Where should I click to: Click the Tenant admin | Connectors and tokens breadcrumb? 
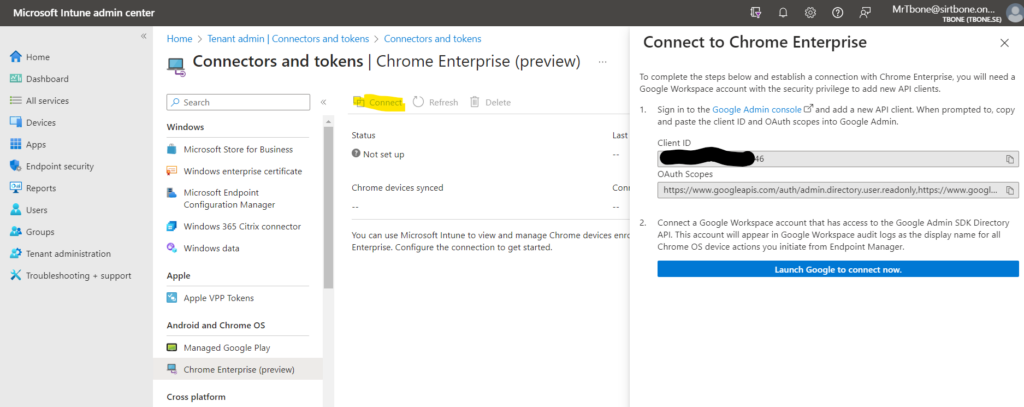click(288, 39)
